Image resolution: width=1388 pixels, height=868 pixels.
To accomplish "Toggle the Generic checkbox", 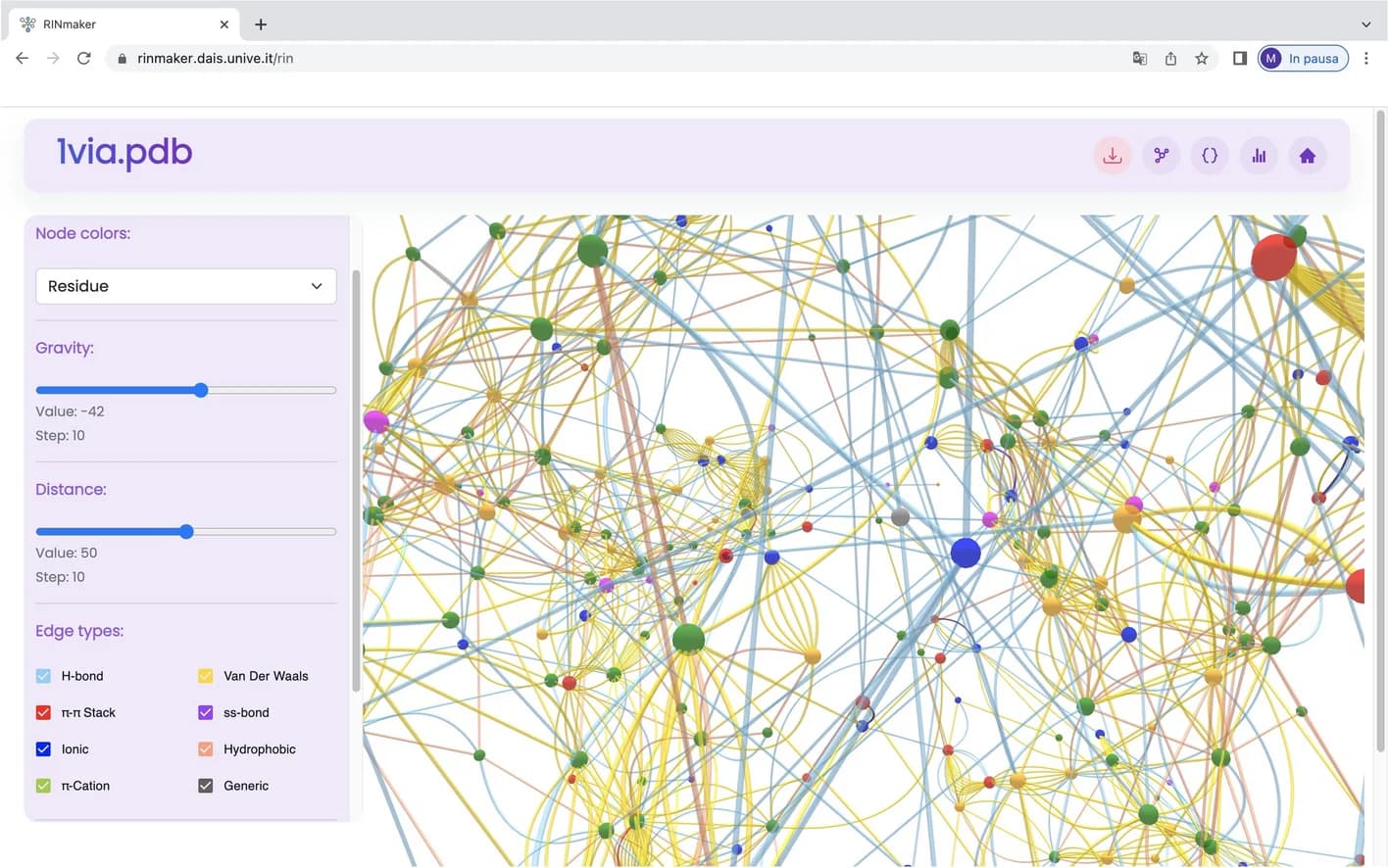I will point(206,786).
